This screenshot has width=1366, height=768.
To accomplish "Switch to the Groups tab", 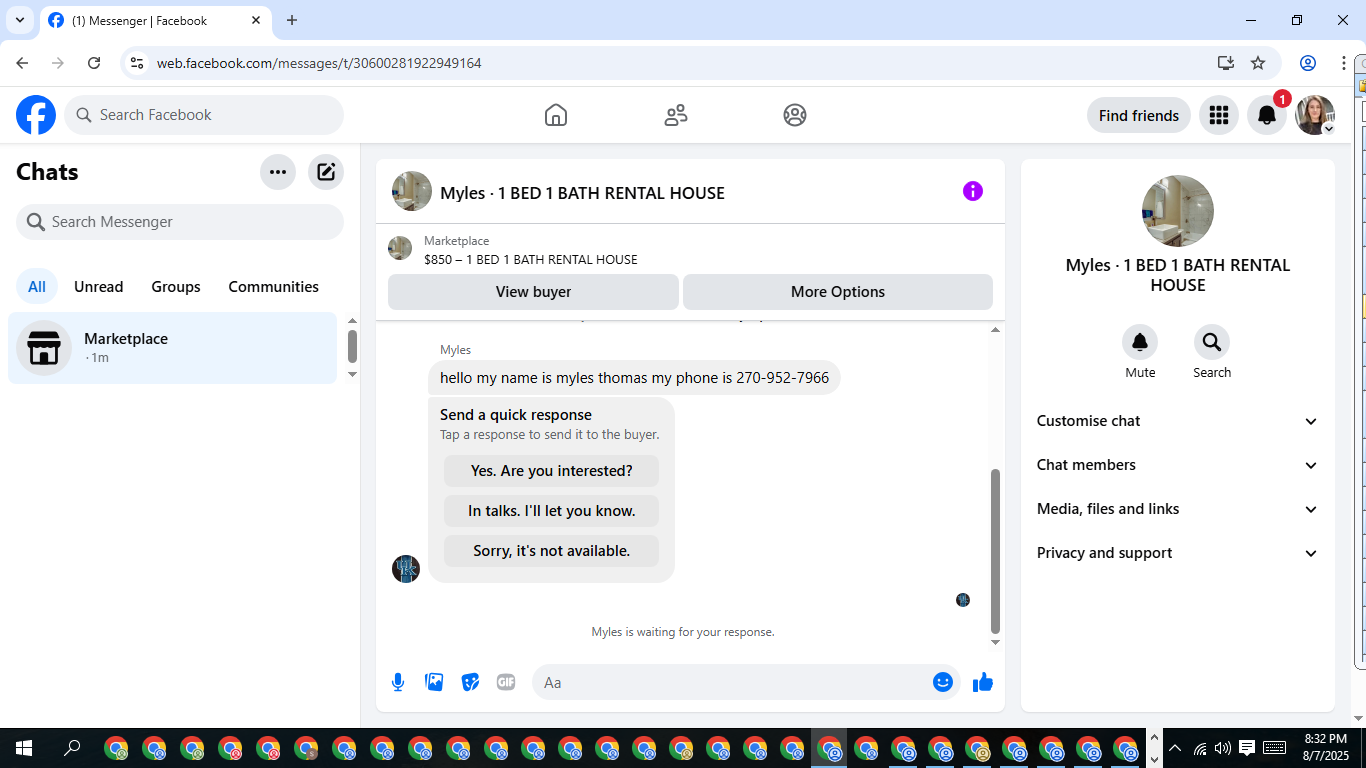I will click(176, 287).
